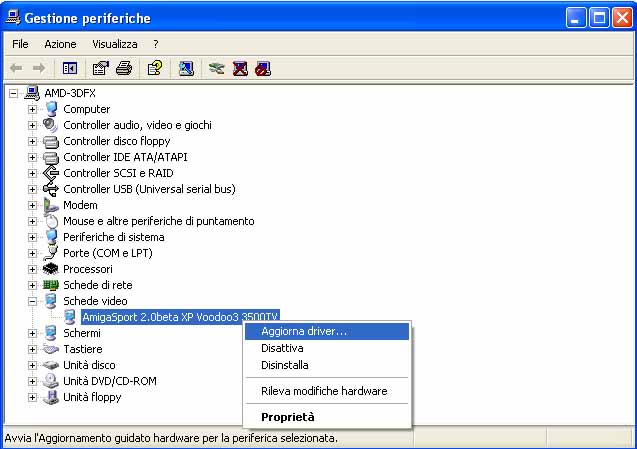Image resolution: width=637 pixels, height=449 pixels.
Task: Maximize the Gestione periferiche window
Action: click(x=599, y=18)
